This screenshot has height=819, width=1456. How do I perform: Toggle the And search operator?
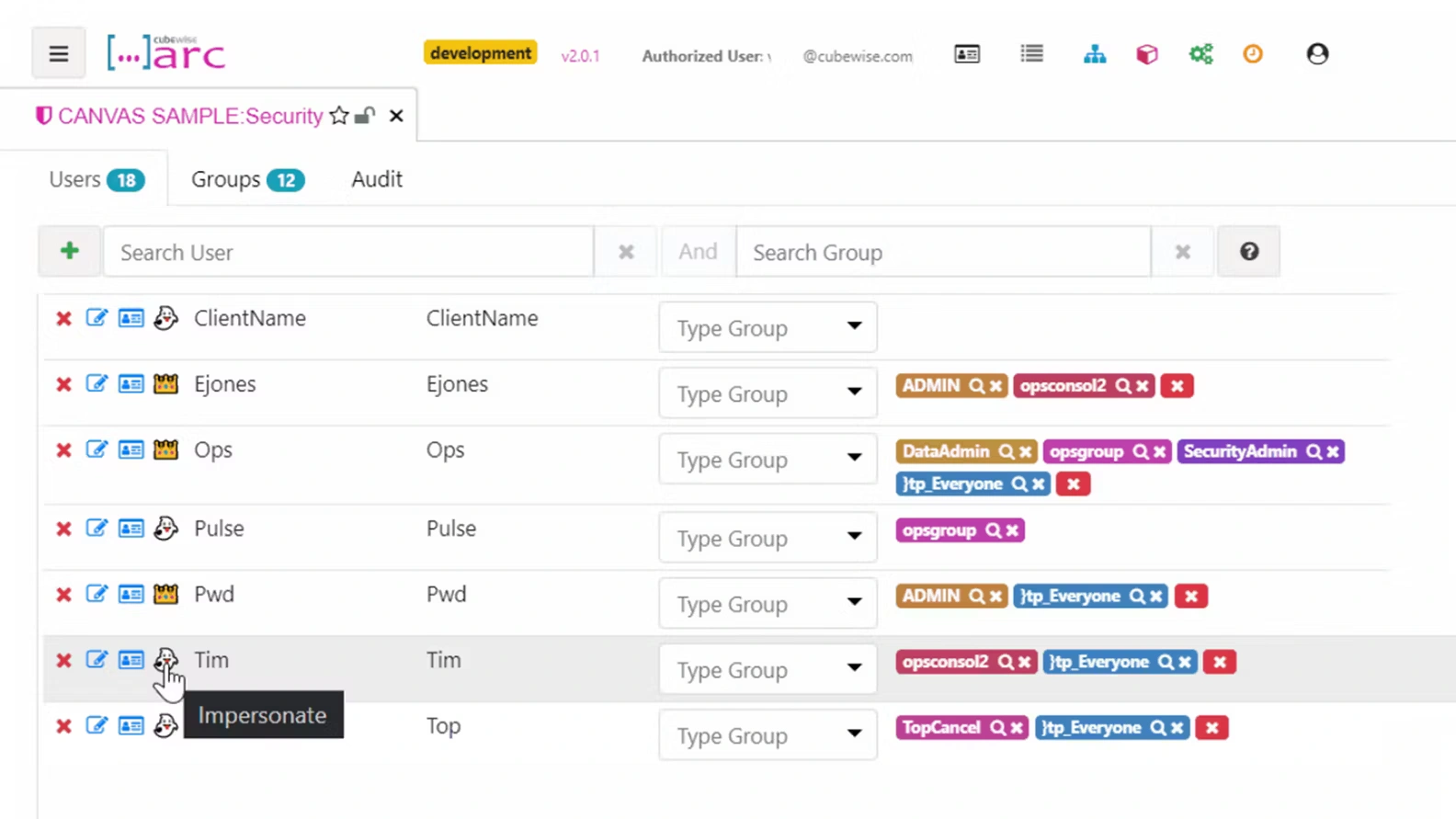tap(698, 252)
